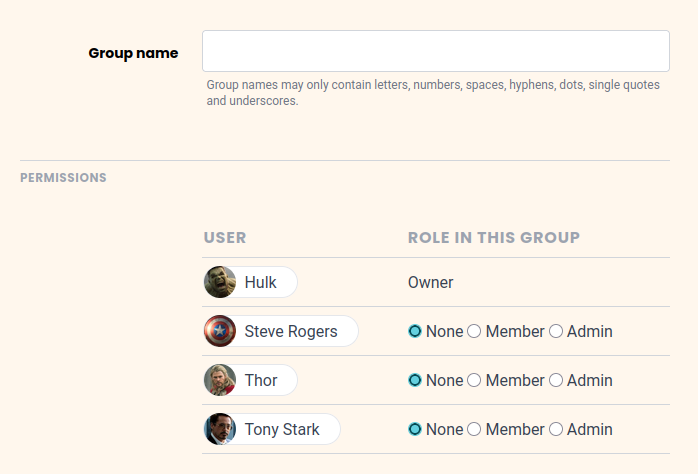Click the Owner role text for Hulk

click(430, 282)
